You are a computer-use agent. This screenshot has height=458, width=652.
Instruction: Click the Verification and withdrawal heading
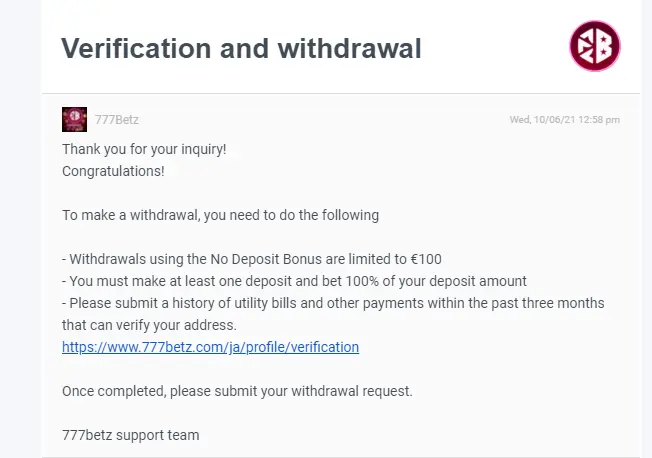(241, 48)
